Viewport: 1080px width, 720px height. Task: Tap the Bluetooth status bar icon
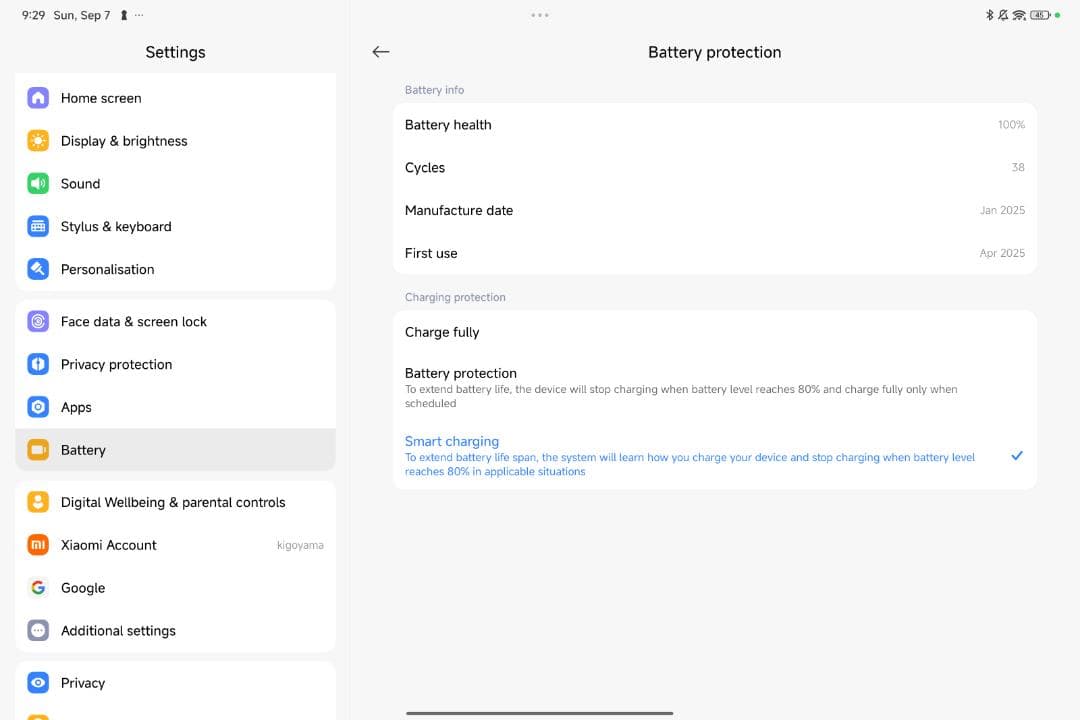tap(990, 14)
